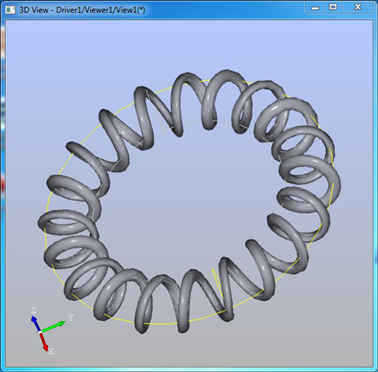Viewport: 378px width, 372px height.
Task: Click the title text '3D View - Driver1/Viewer1/View1(*)'
Action: tap(82, 10)
